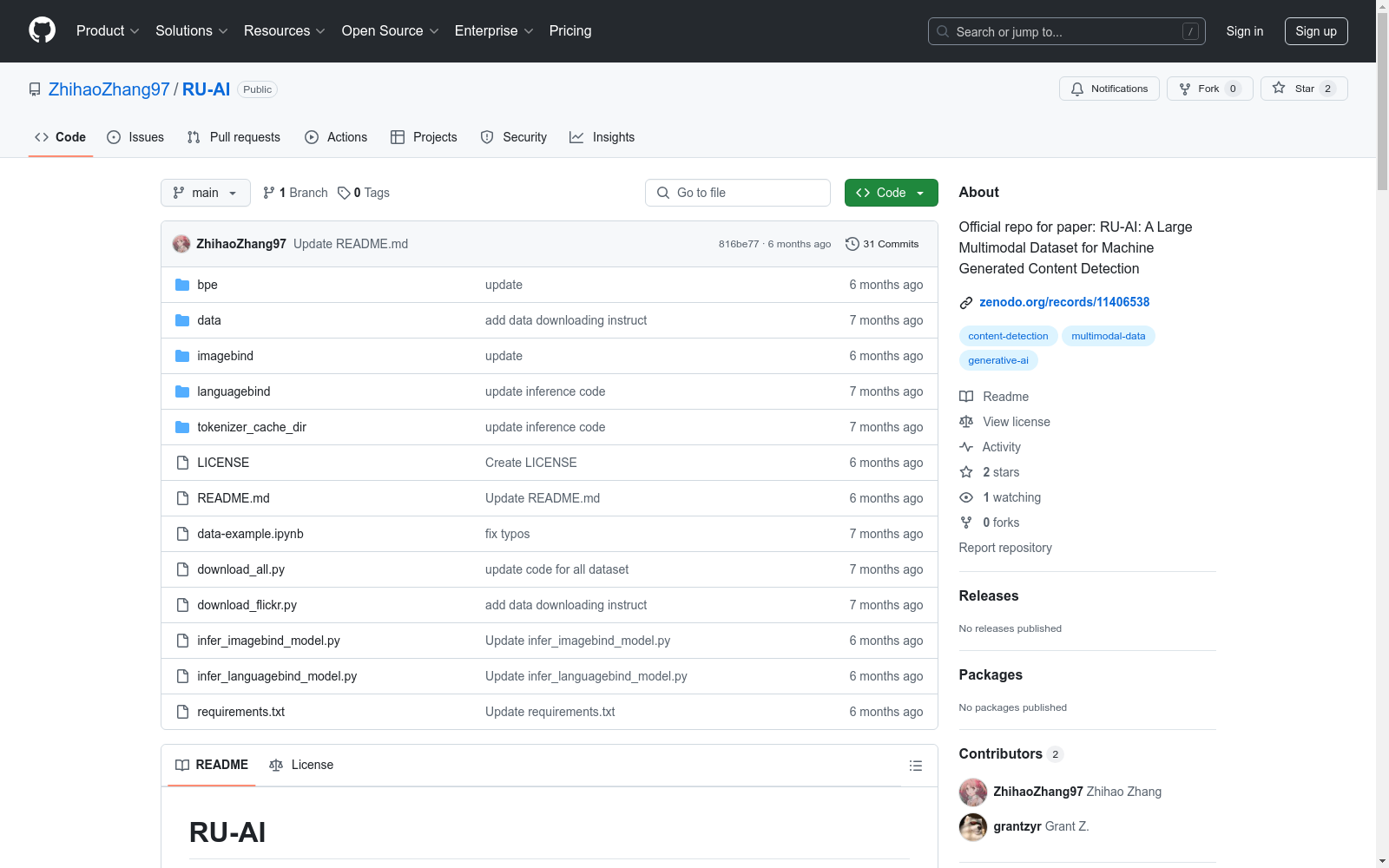Open the infer_imagebind_model.py file
The width and height of the screenshot is (1389, 868).
coord(268,641)
